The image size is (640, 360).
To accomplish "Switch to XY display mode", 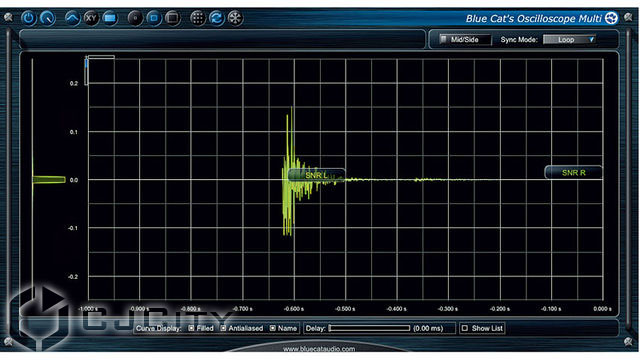I will tap(91, 18).
